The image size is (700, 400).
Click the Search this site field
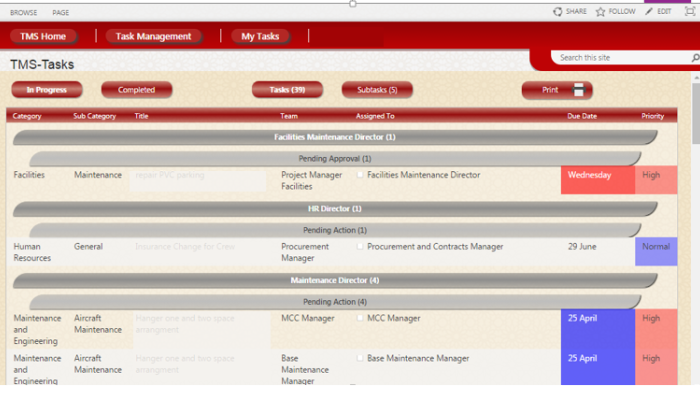pos(620,58)
